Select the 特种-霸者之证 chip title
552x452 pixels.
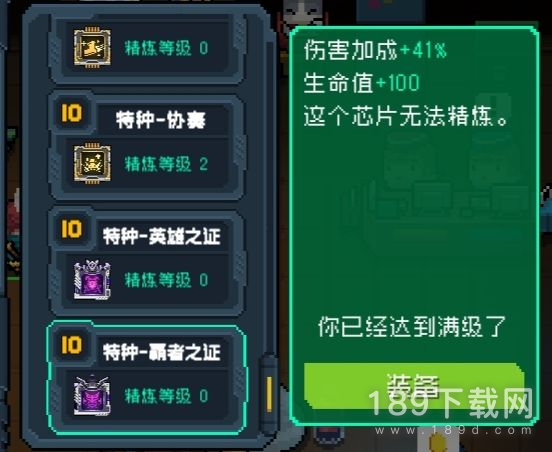click(x=162, y=352)
